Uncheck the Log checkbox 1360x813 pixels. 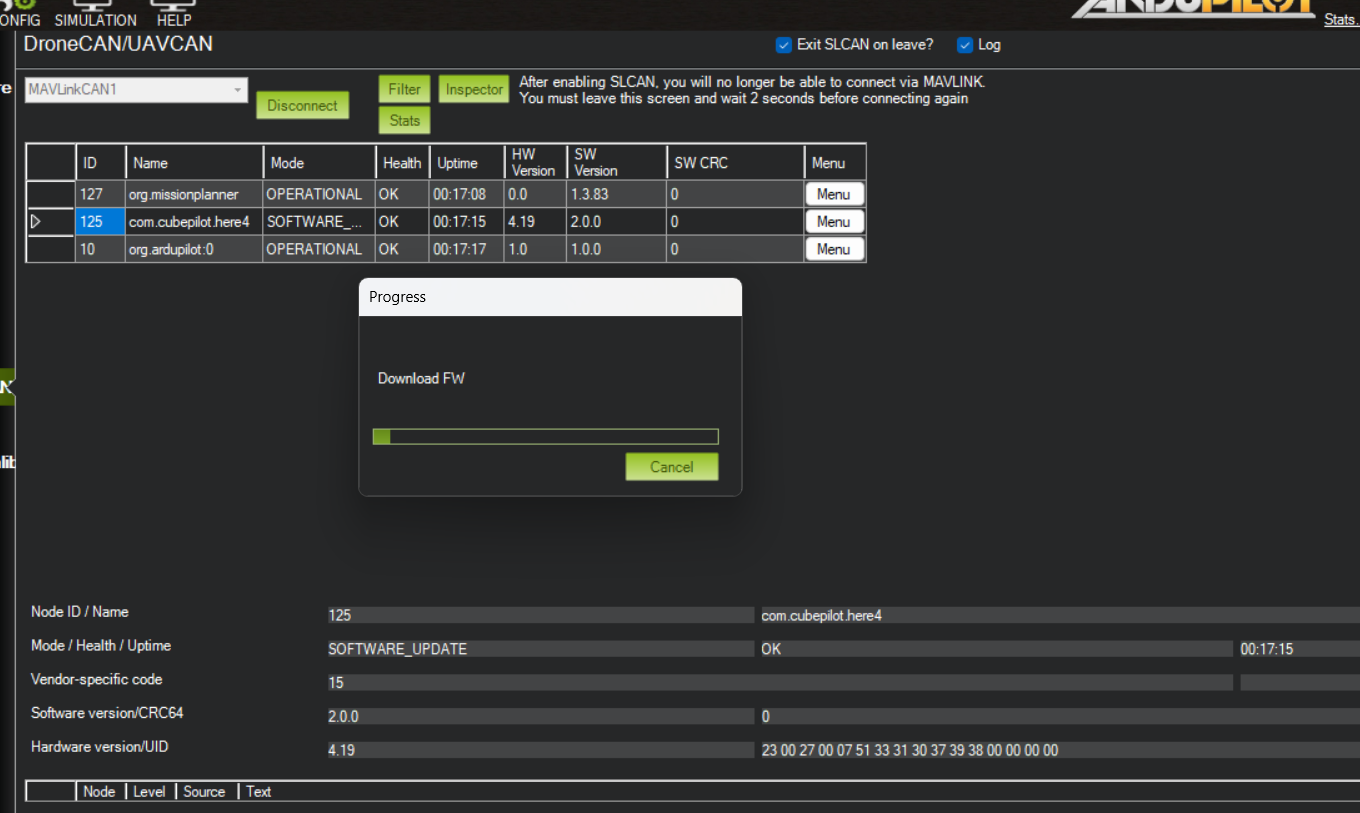tap(965, 45)
